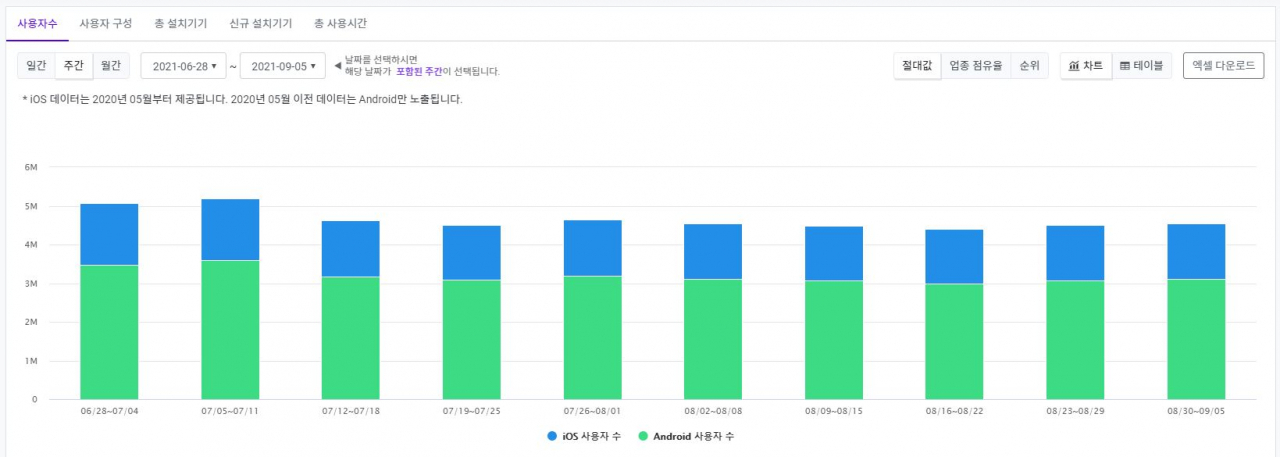
Task: Click the green Android bar segment for 08/16~08/22
Action: (x=954, y=342)
